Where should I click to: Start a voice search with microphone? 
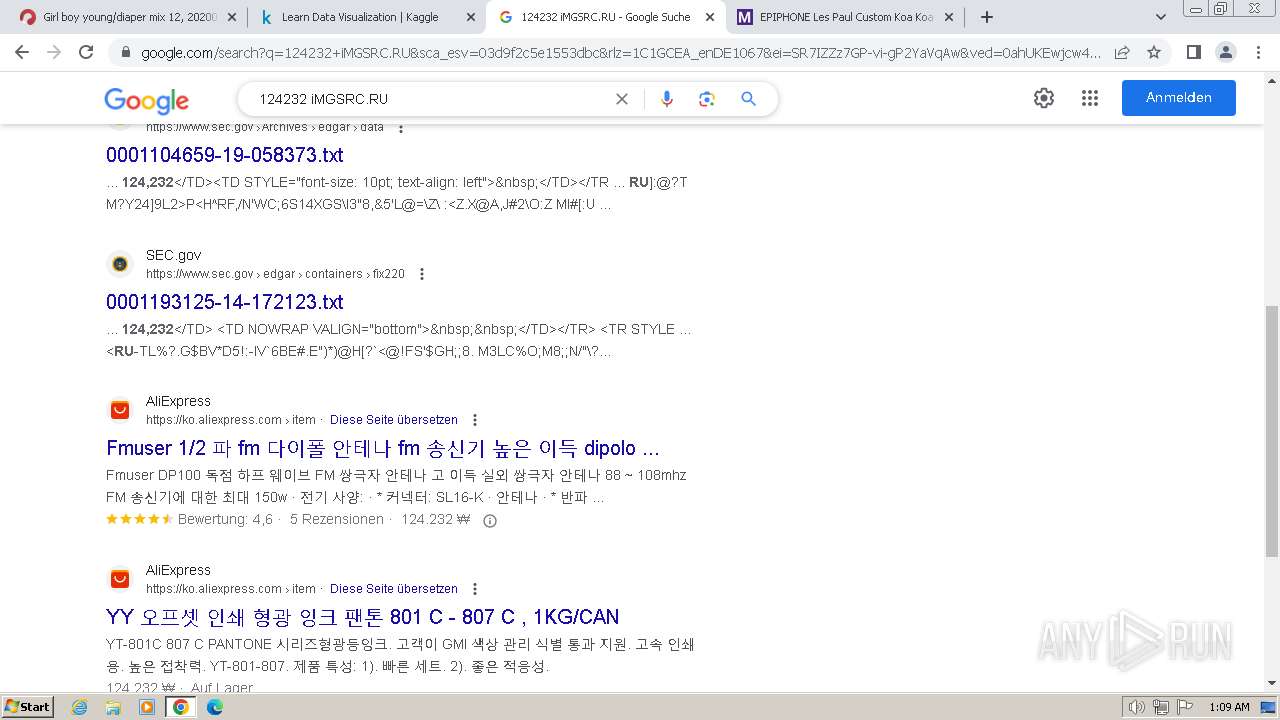[667, 99]
